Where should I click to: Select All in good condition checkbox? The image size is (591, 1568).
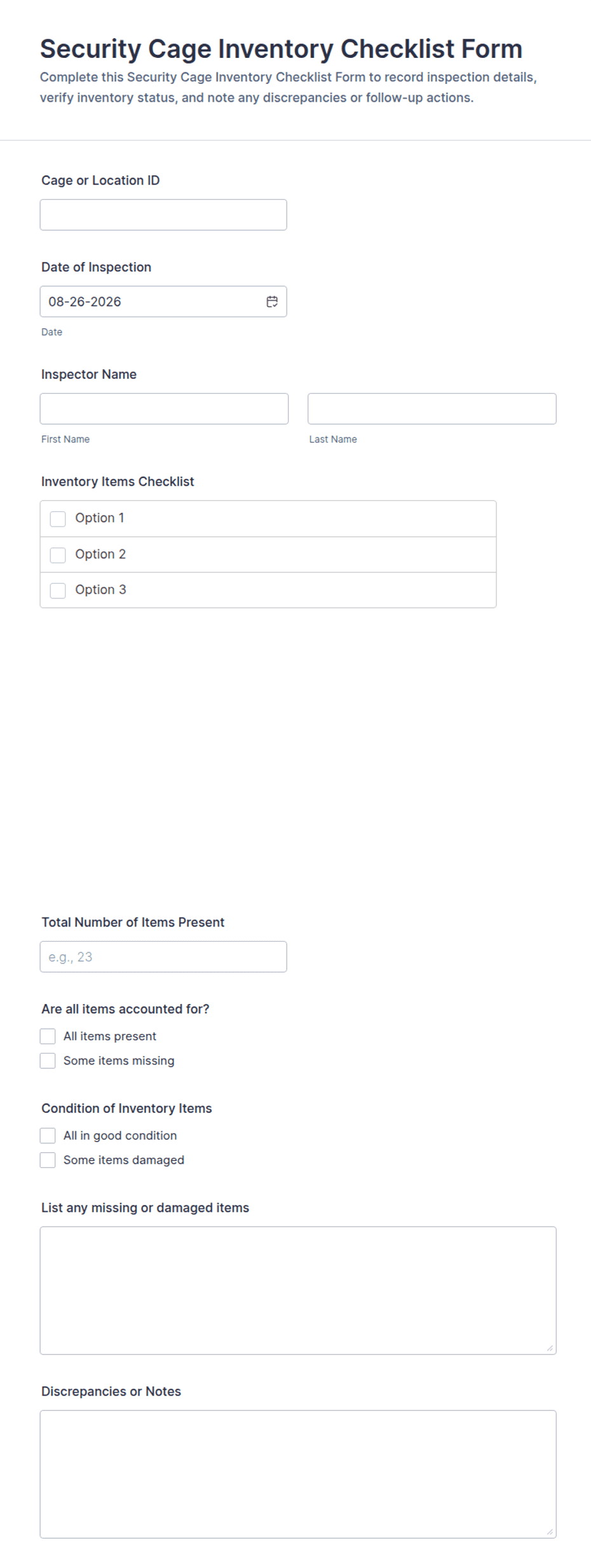click(48, 1136)
